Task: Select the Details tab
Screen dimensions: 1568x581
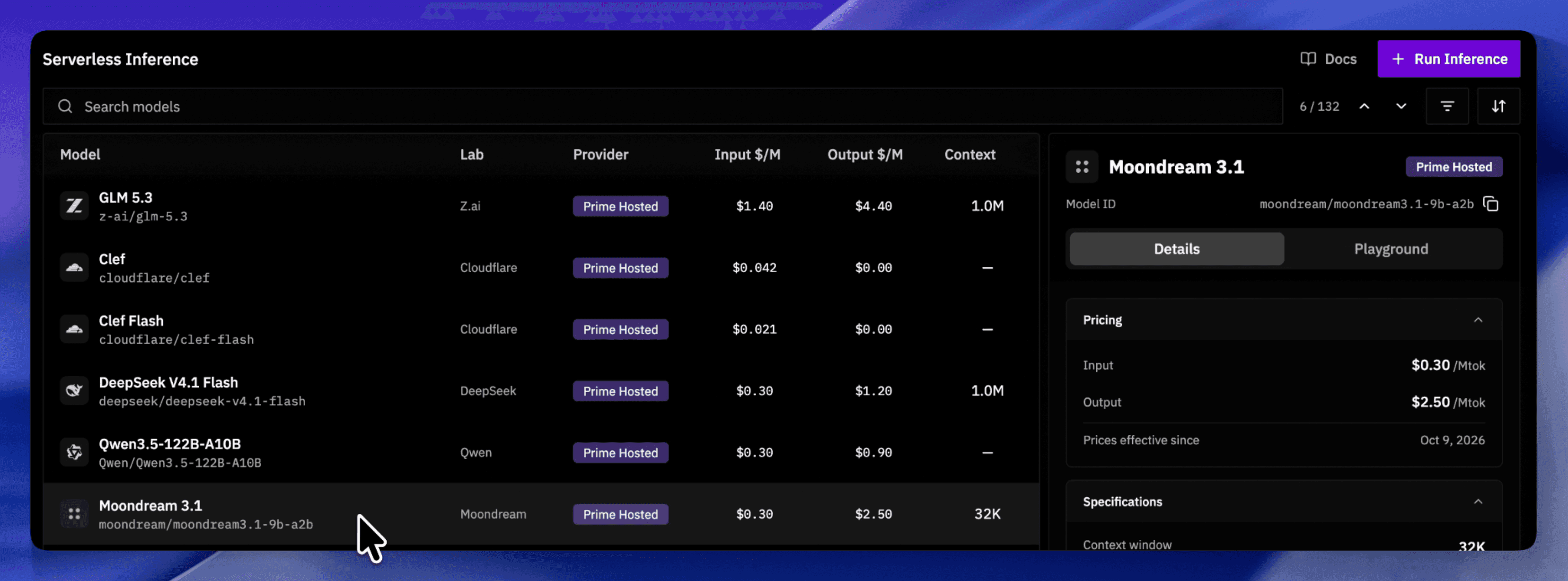Action: point(1176,249)
